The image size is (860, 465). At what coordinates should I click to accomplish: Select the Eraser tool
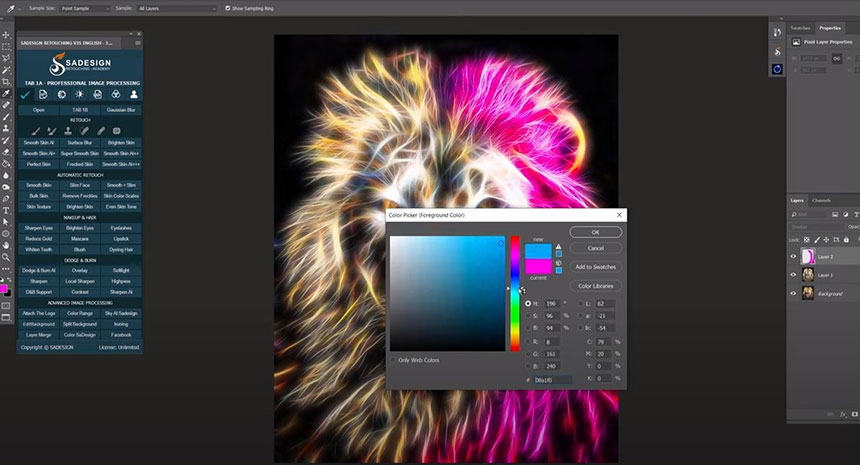tap(6, 152)
